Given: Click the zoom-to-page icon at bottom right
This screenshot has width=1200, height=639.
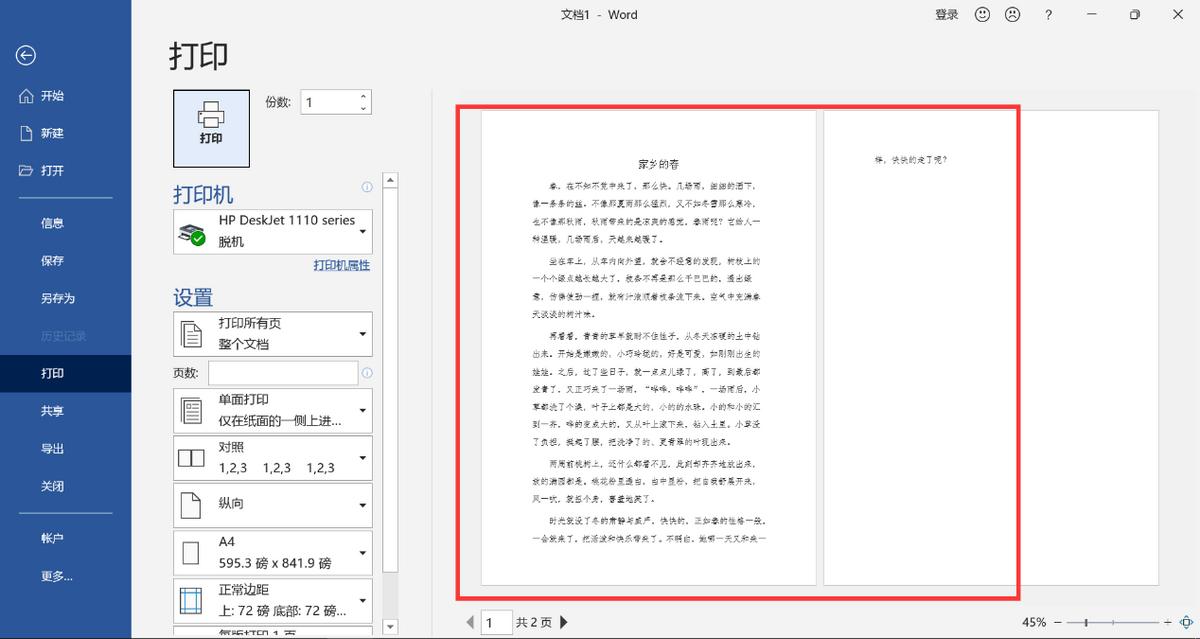Looking at the screenshot, I should coord(1184,621).
